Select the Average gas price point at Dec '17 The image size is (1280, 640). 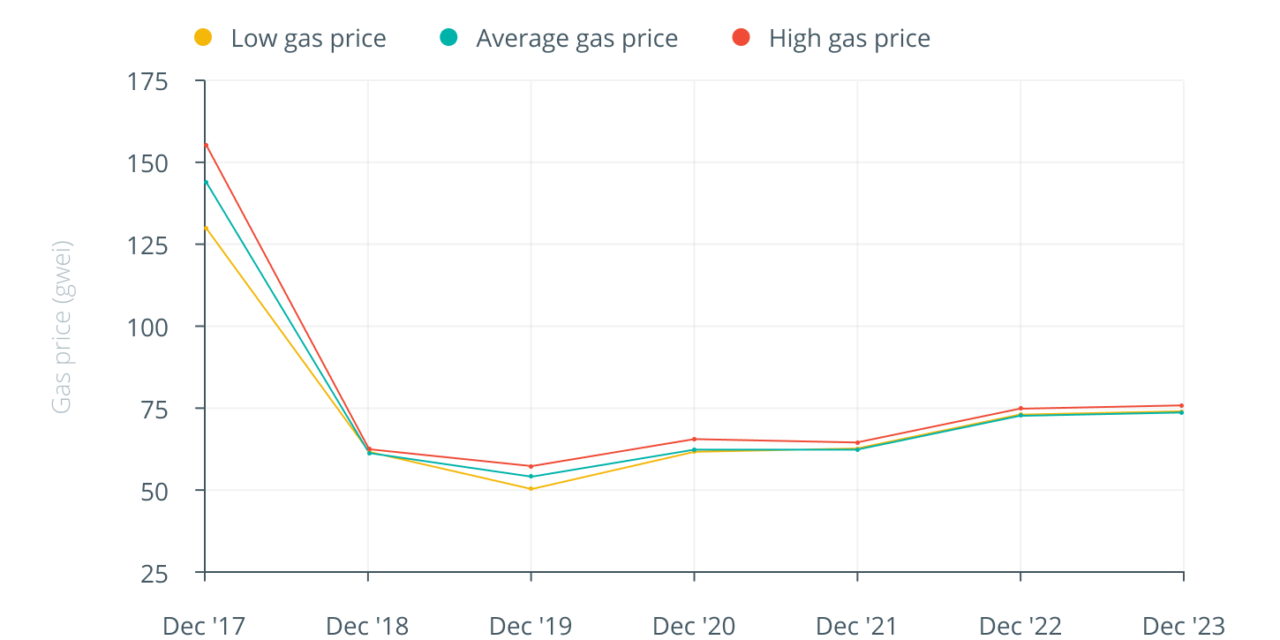[205, 181]
